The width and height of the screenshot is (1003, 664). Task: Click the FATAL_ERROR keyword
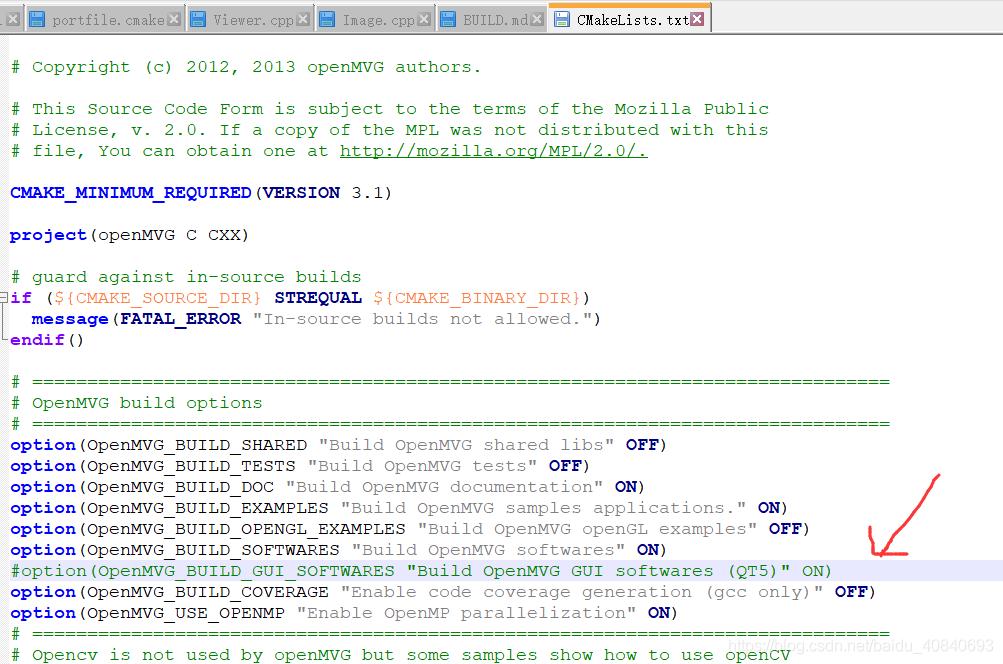[x=180, y=319]
